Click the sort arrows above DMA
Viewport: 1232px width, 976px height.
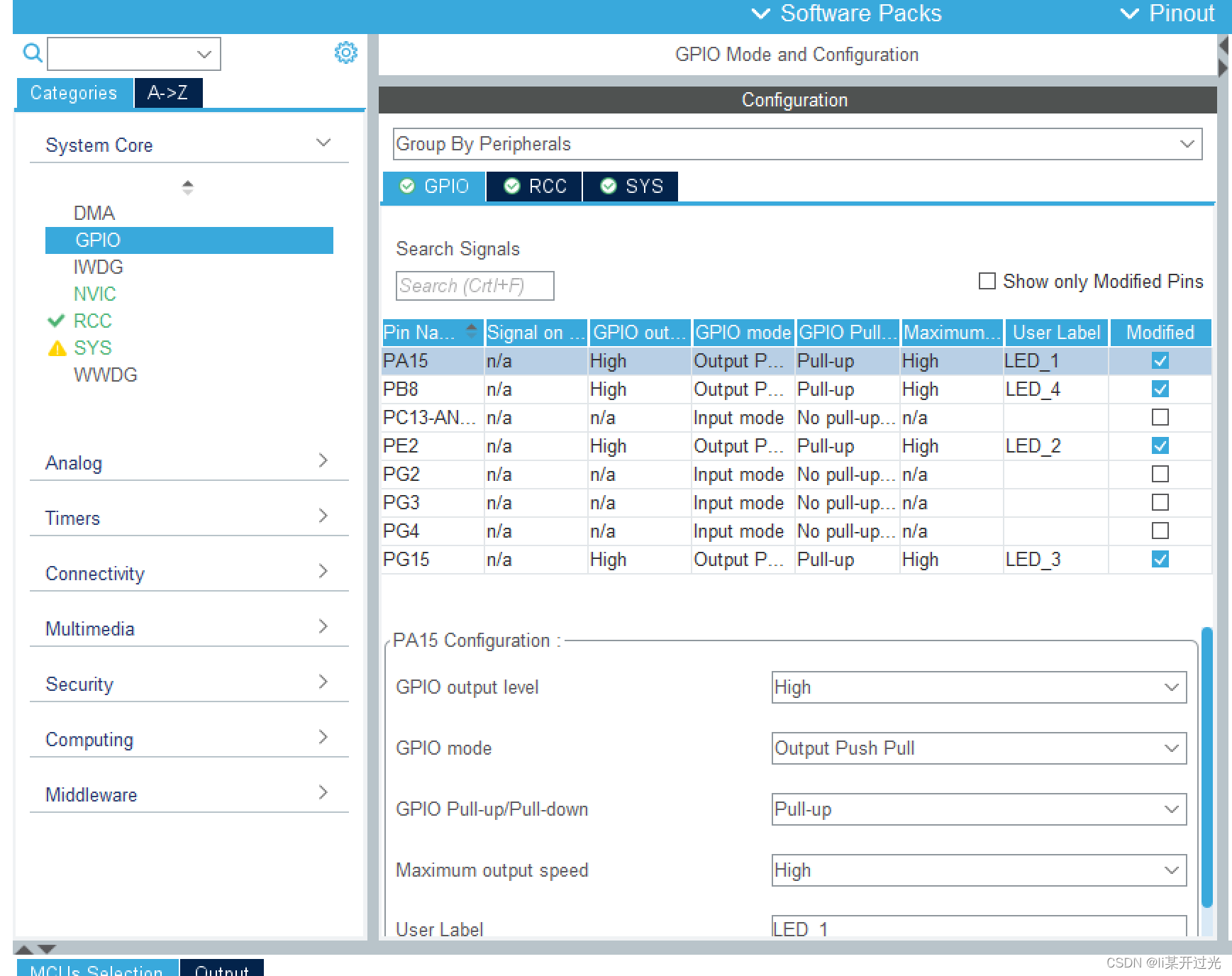188,187
